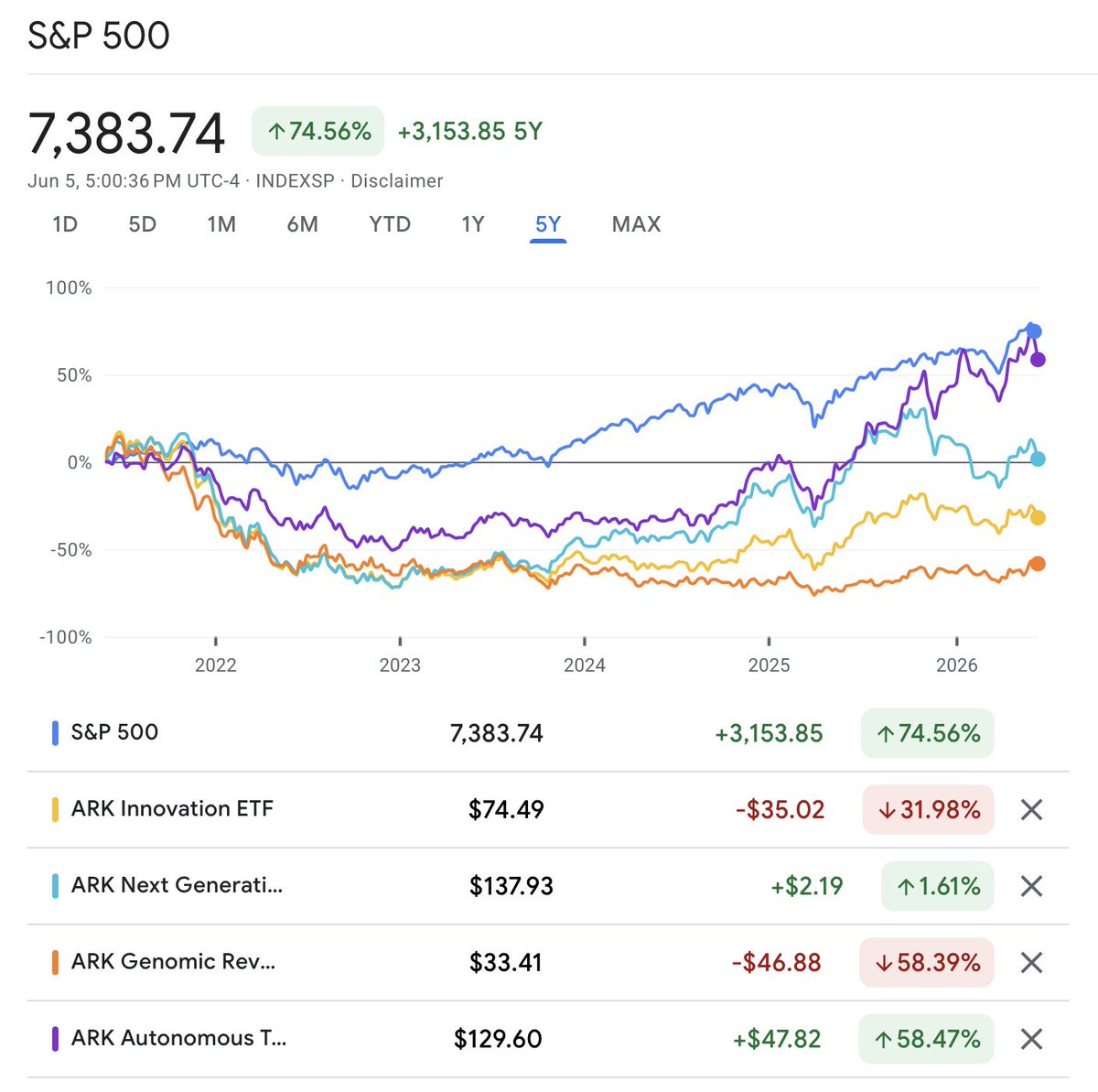Click the -100% y-axis label
Image resolution: width=1098 pixels, height=1092 pixels.
pyautogui.click(x=65, y=637)
